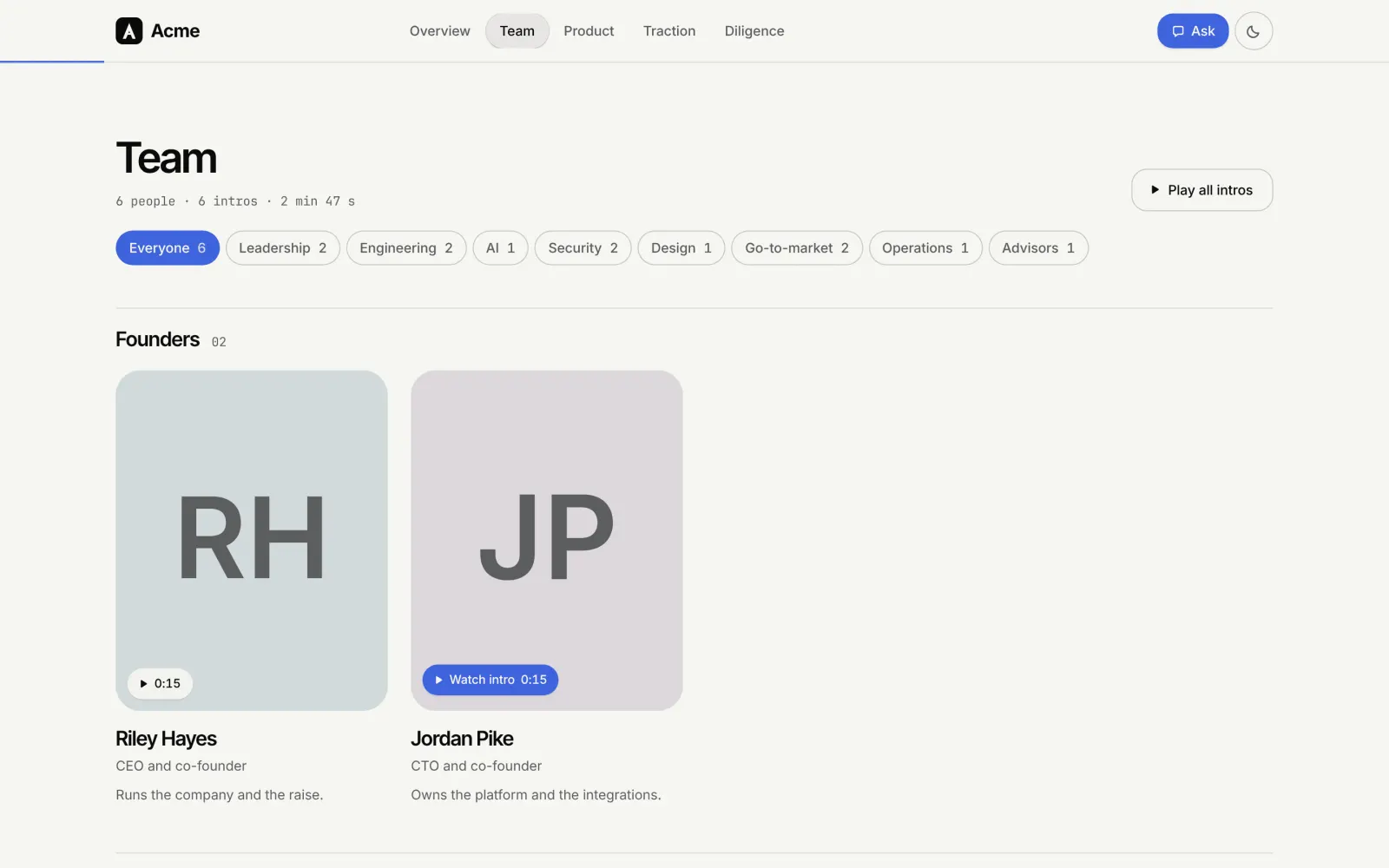
Task: Click the 'CEO and co-founder' subtitle
Action: (181, 766)
